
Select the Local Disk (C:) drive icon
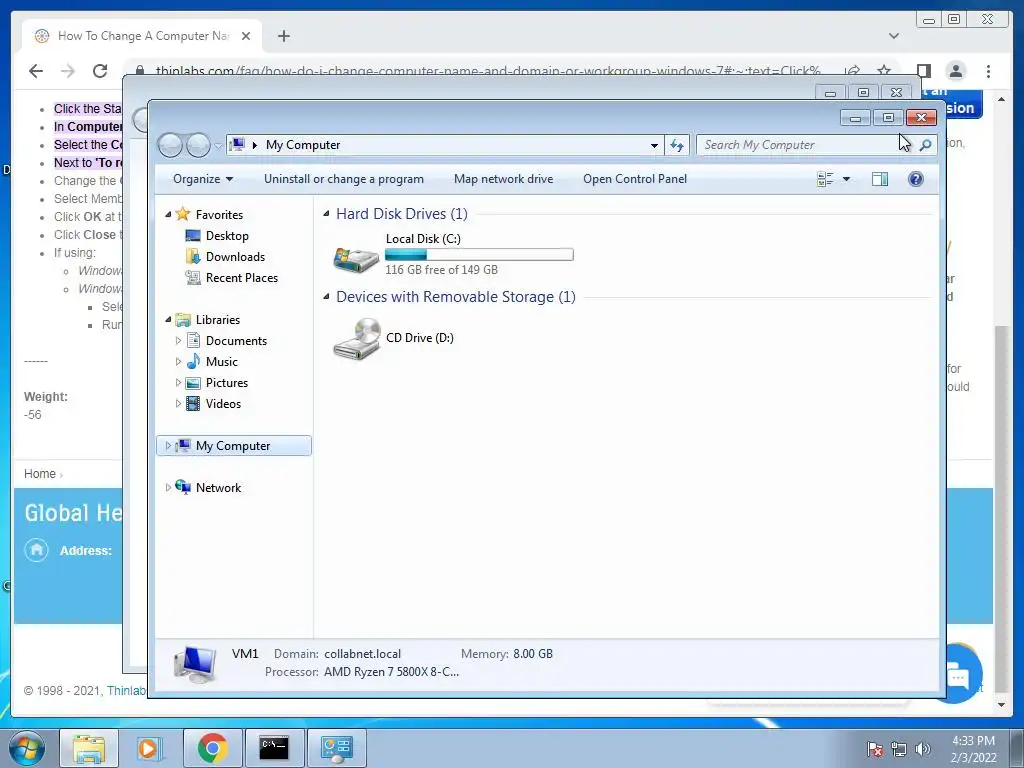pos(356,258)
